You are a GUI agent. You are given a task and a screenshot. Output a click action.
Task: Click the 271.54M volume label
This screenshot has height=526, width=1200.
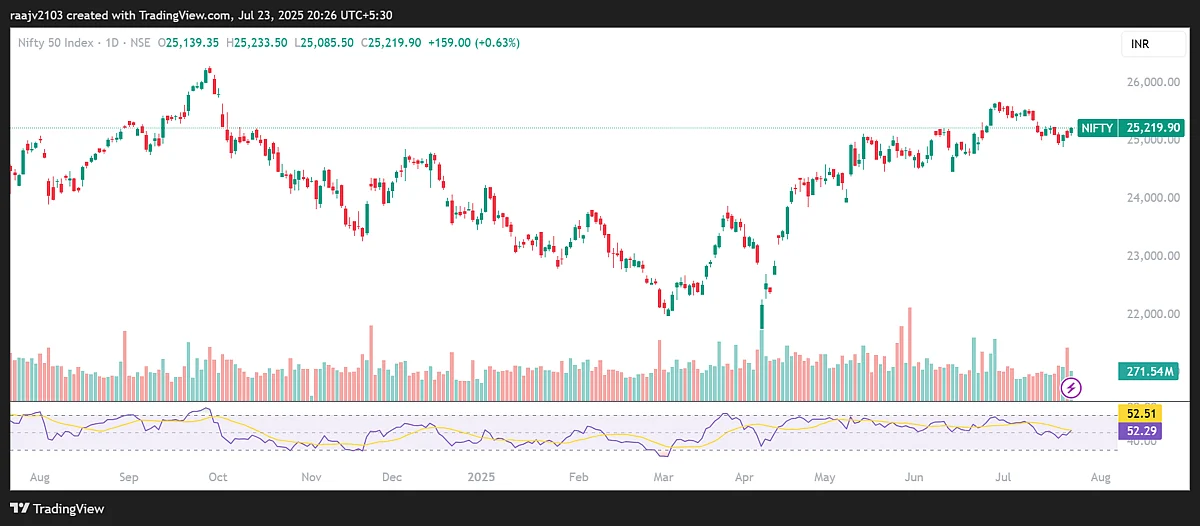(1148, 371)
